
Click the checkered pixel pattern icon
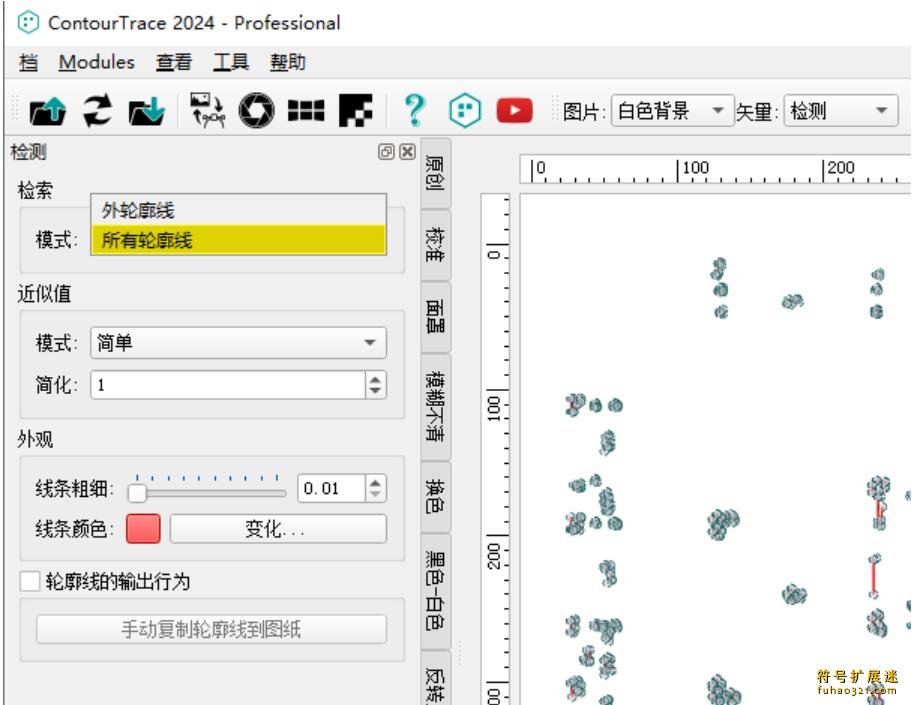point(355,111)
